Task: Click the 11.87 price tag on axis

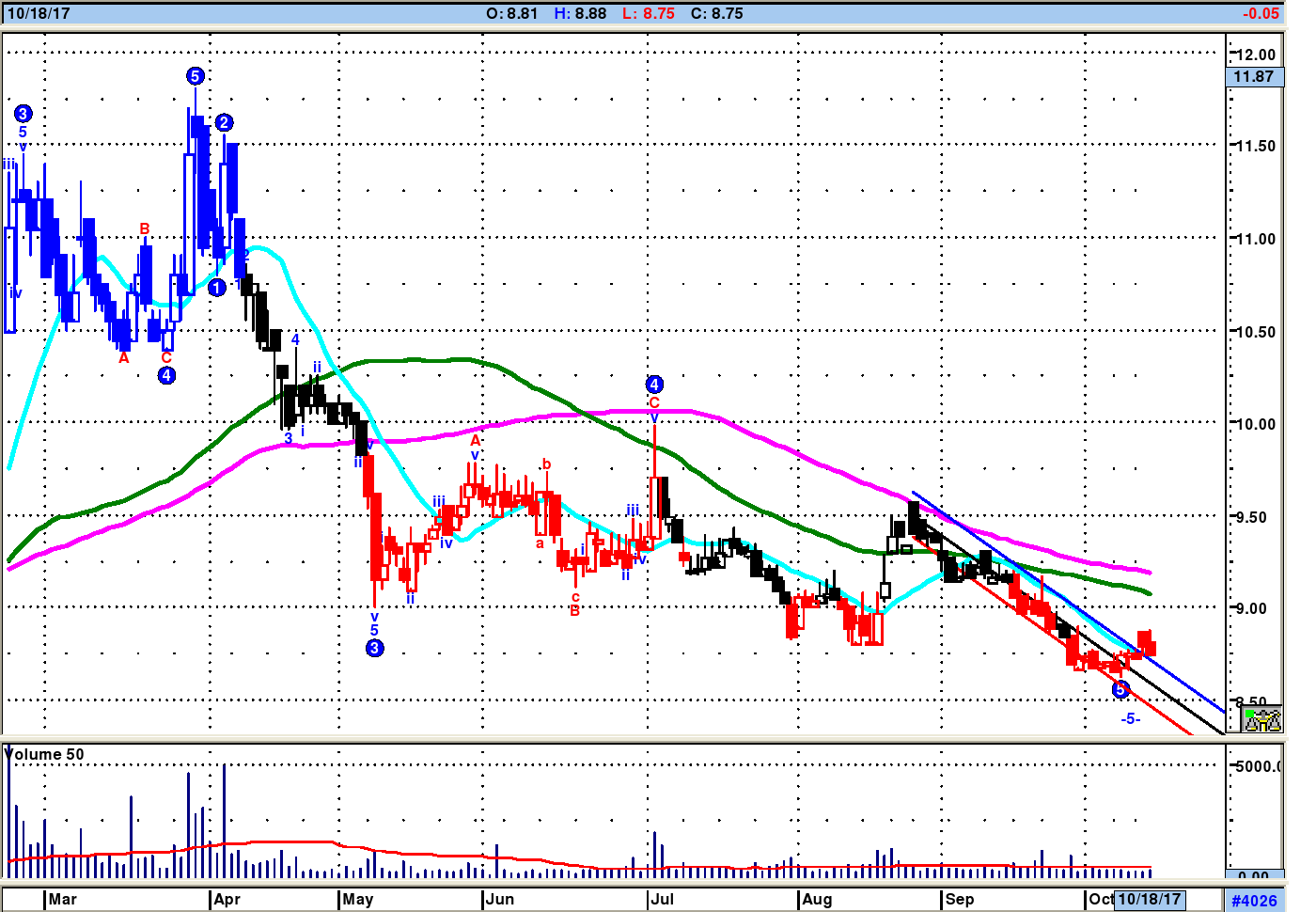Action: click(1254, 77)
